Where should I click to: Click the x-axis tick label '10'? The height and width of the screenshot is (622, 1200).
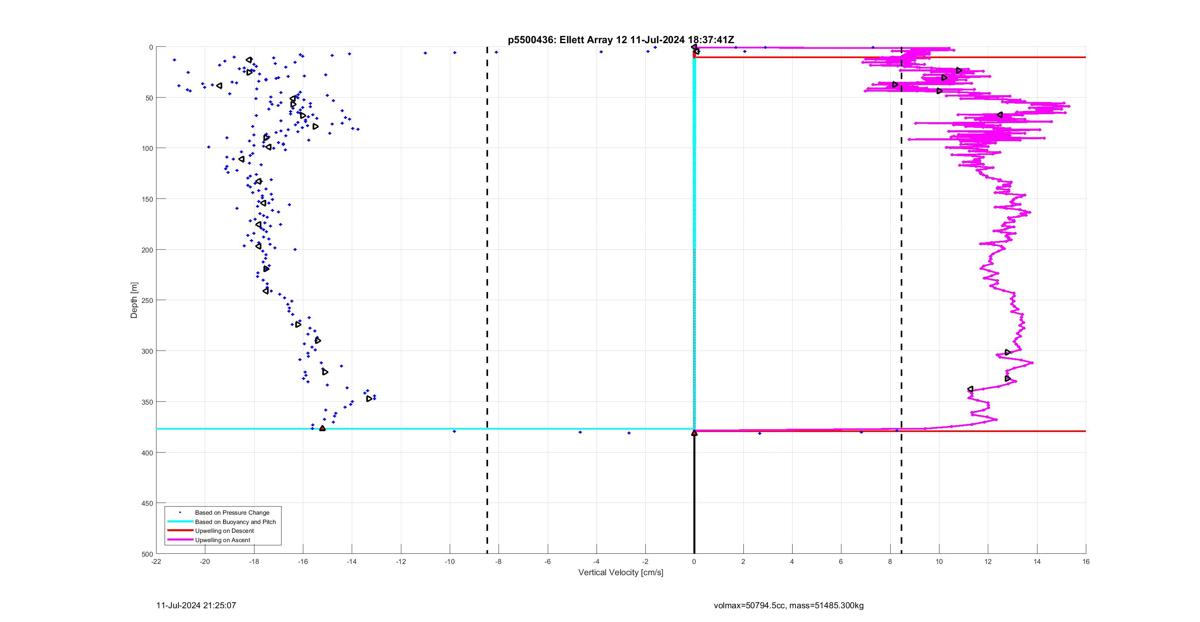(939, 561)
